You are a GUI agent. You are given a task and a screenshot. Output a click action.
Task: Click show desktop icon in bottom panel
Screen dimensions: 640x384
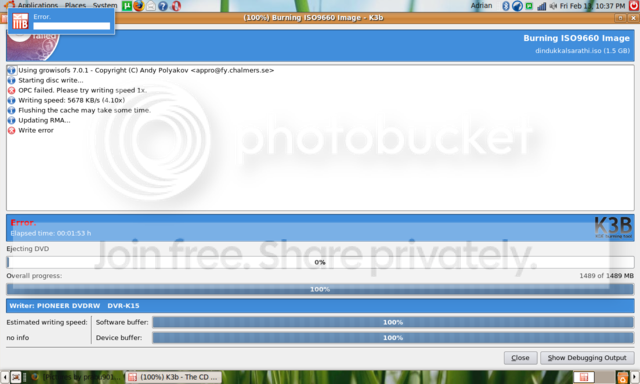pyautogui.click(x=16, y=377)
